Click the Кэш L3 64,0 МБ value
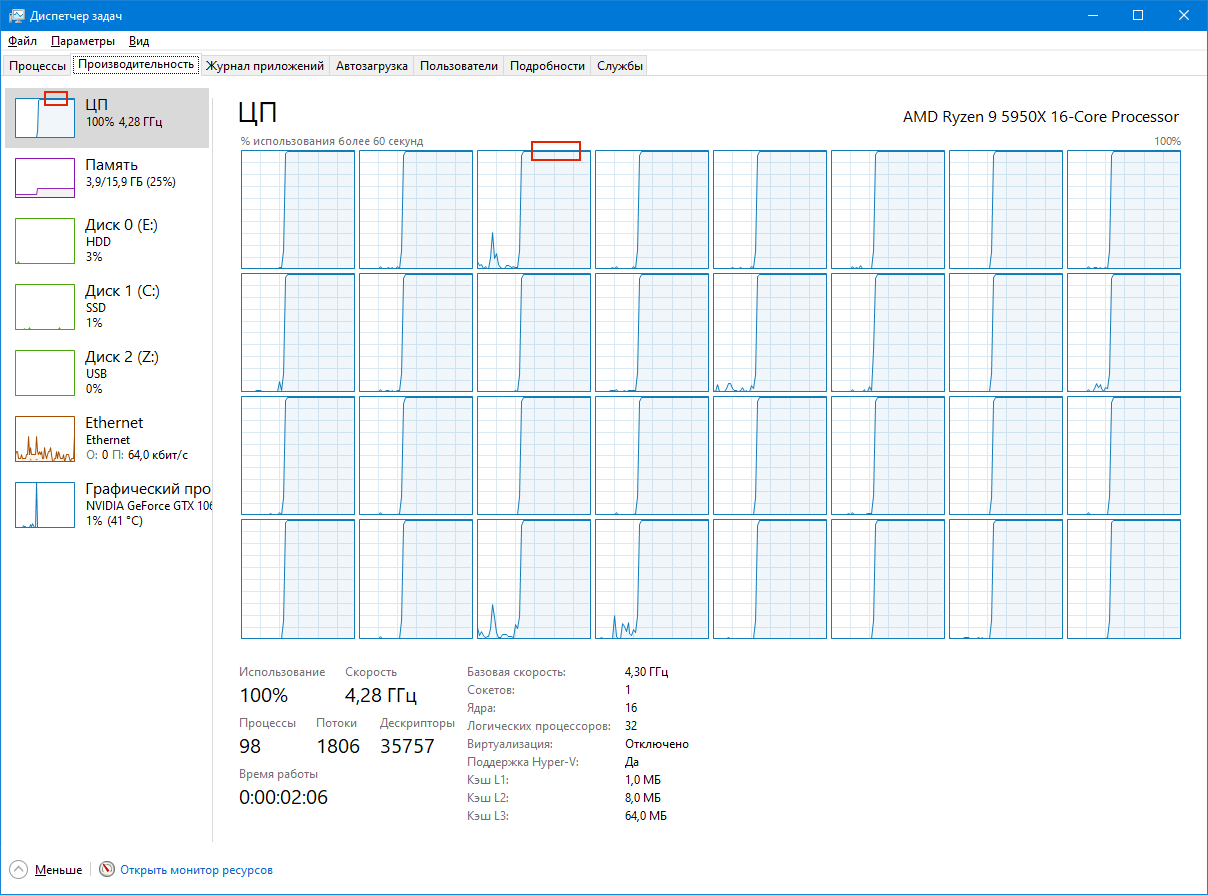This screenshot has width=1208, height=895. 646,816
